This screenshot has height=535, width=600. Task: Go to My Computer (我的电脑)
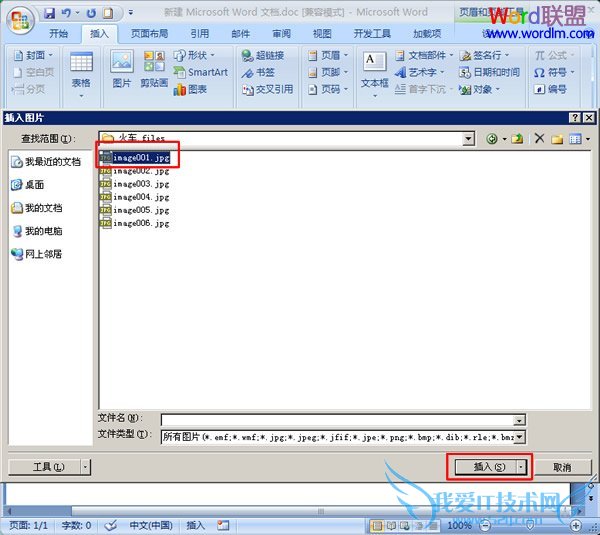point(37,231)
